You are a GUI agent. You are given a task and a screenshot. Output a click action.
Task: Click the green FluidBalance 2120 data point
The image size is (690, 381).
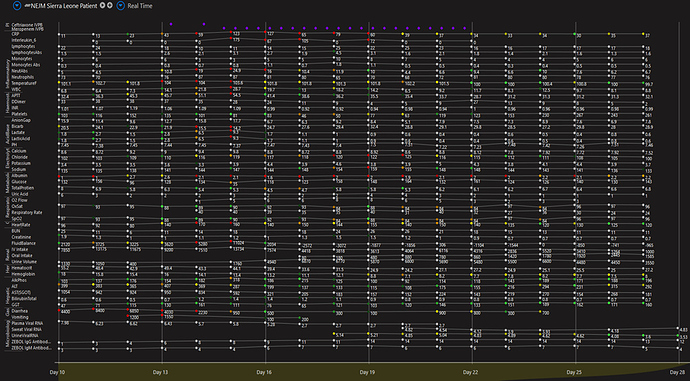59,243
